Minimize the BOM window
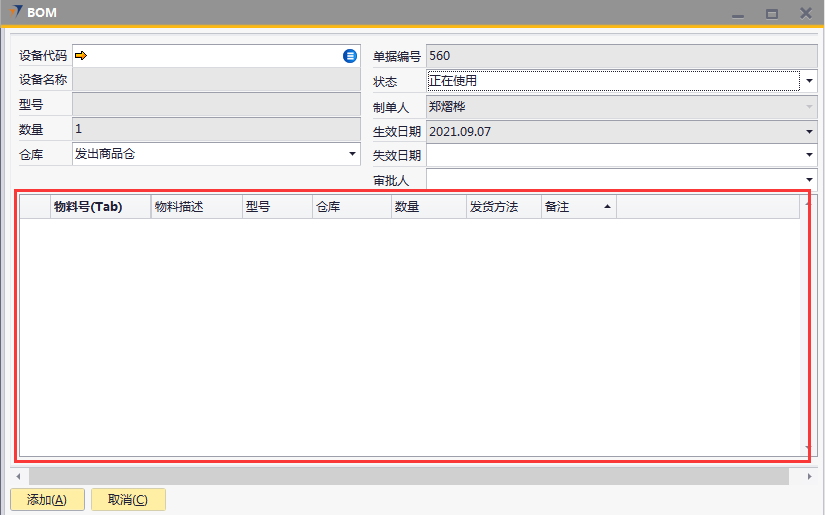The image size is (825, 515). point(738,14)
